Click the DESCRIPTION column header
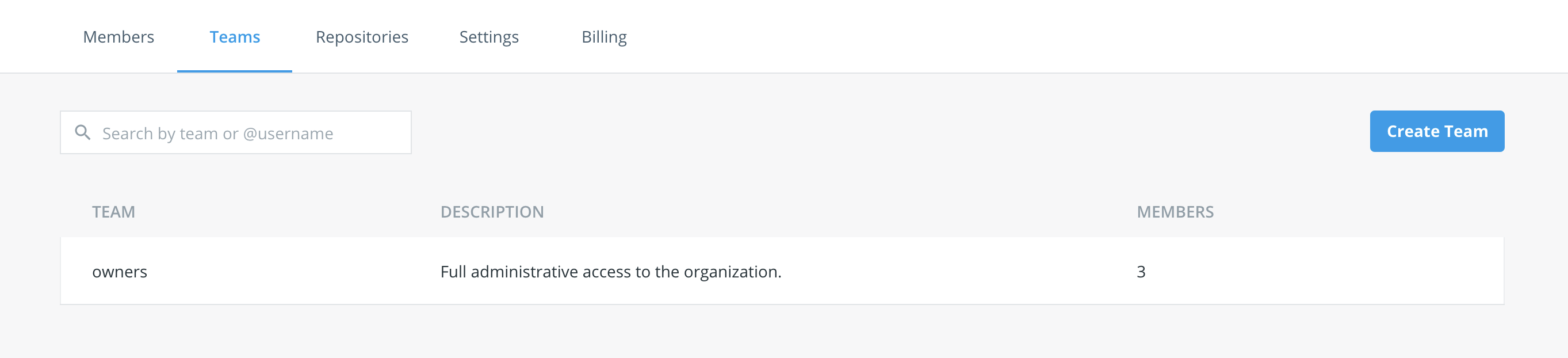Viewport: 1568px width, 358px height. pyautogui.click(x=492, y=211)
